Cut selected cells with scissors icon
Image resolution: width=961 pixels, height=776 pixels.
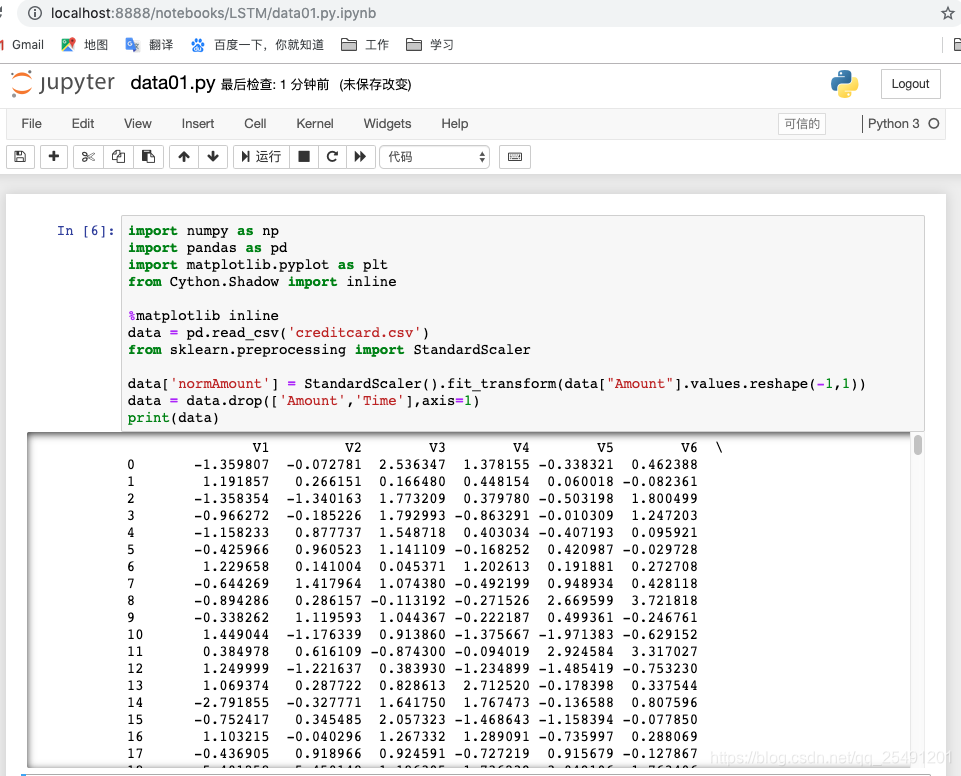point(88,157)
